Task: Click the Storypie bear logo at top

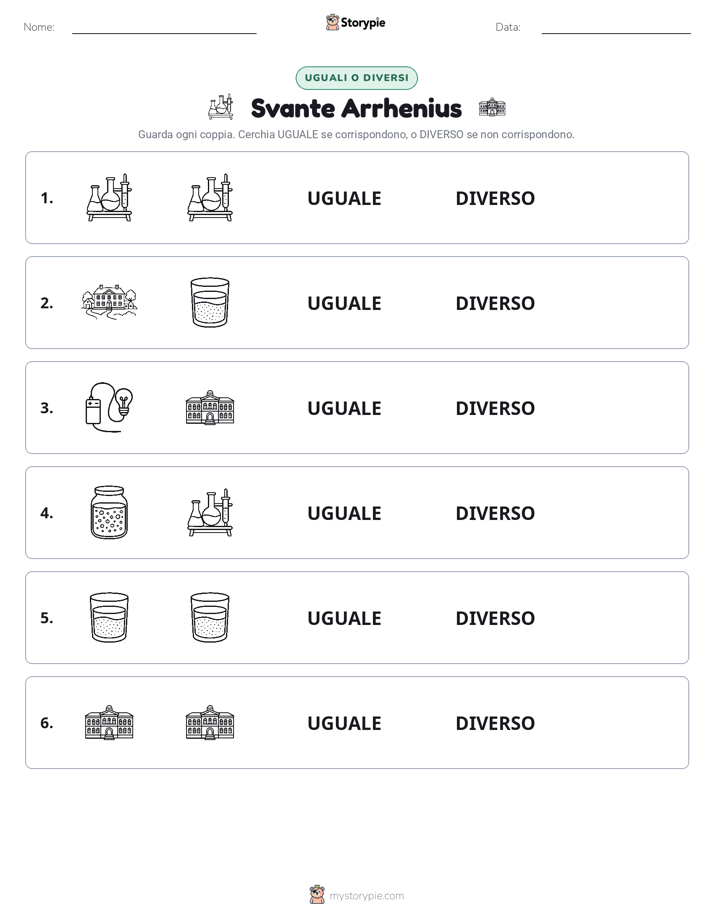Action: pyautogui.click(x=332, y=22)
